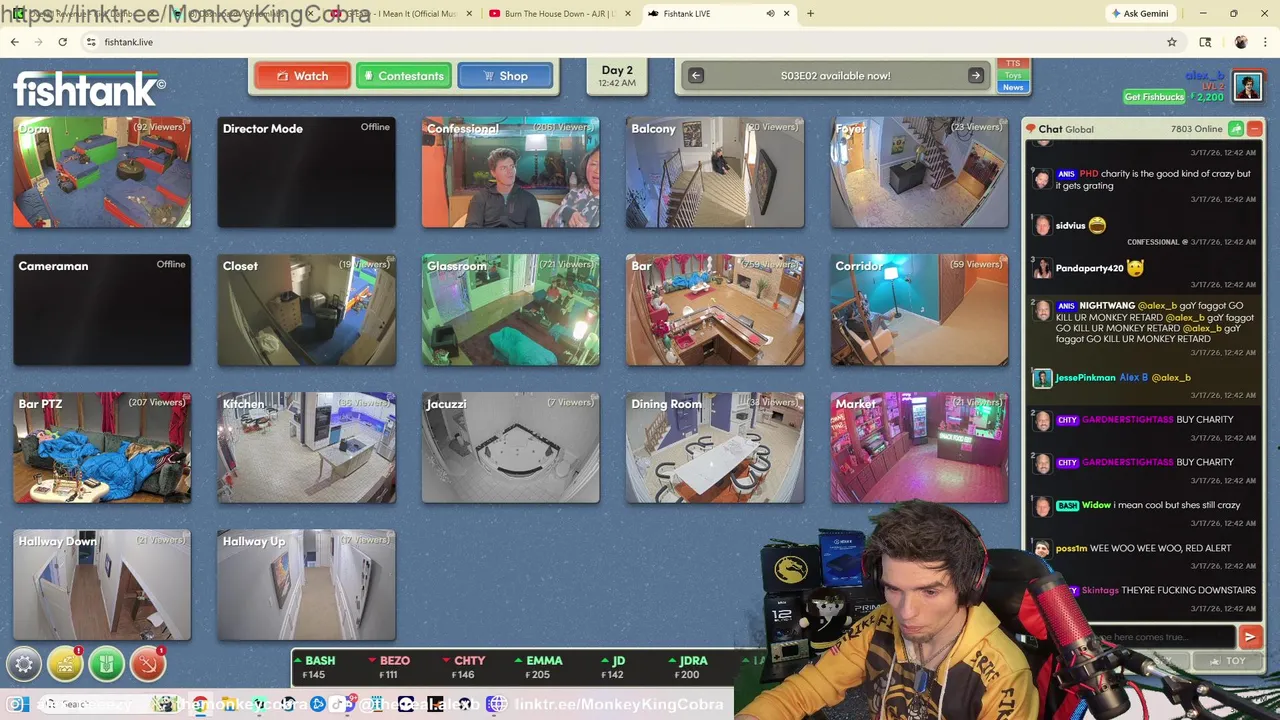Bookmark this page with the star icon
1280x720 pixels.
(x=1172, y=42)
